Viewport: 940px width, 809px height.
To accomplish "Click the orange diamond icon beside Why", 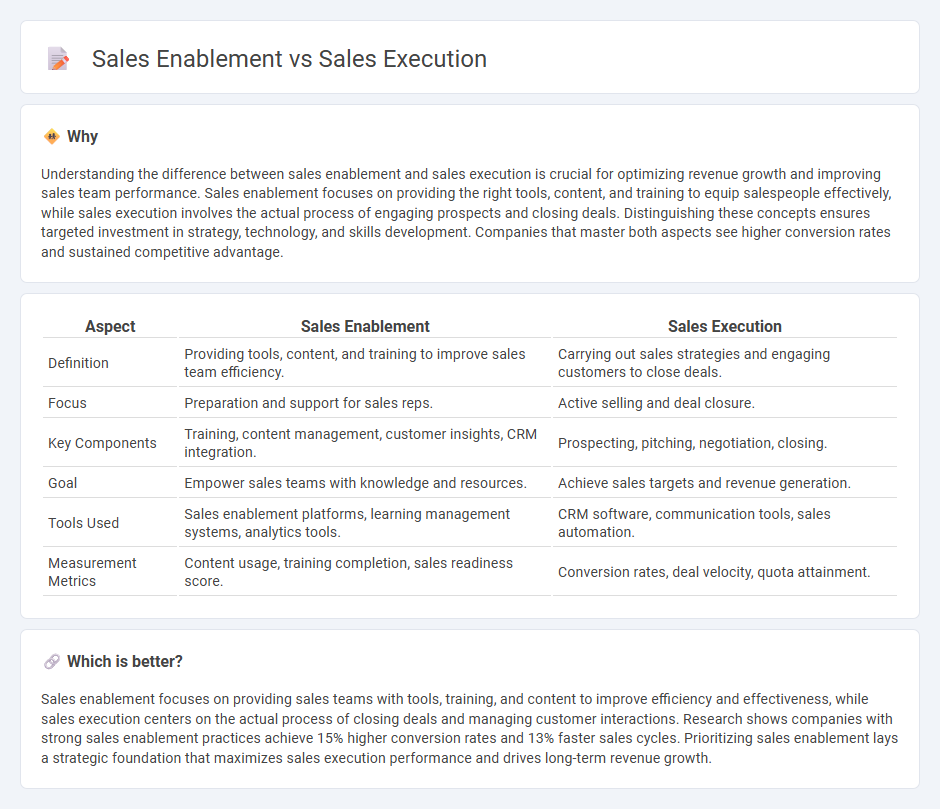I will [x=52, y=137].
